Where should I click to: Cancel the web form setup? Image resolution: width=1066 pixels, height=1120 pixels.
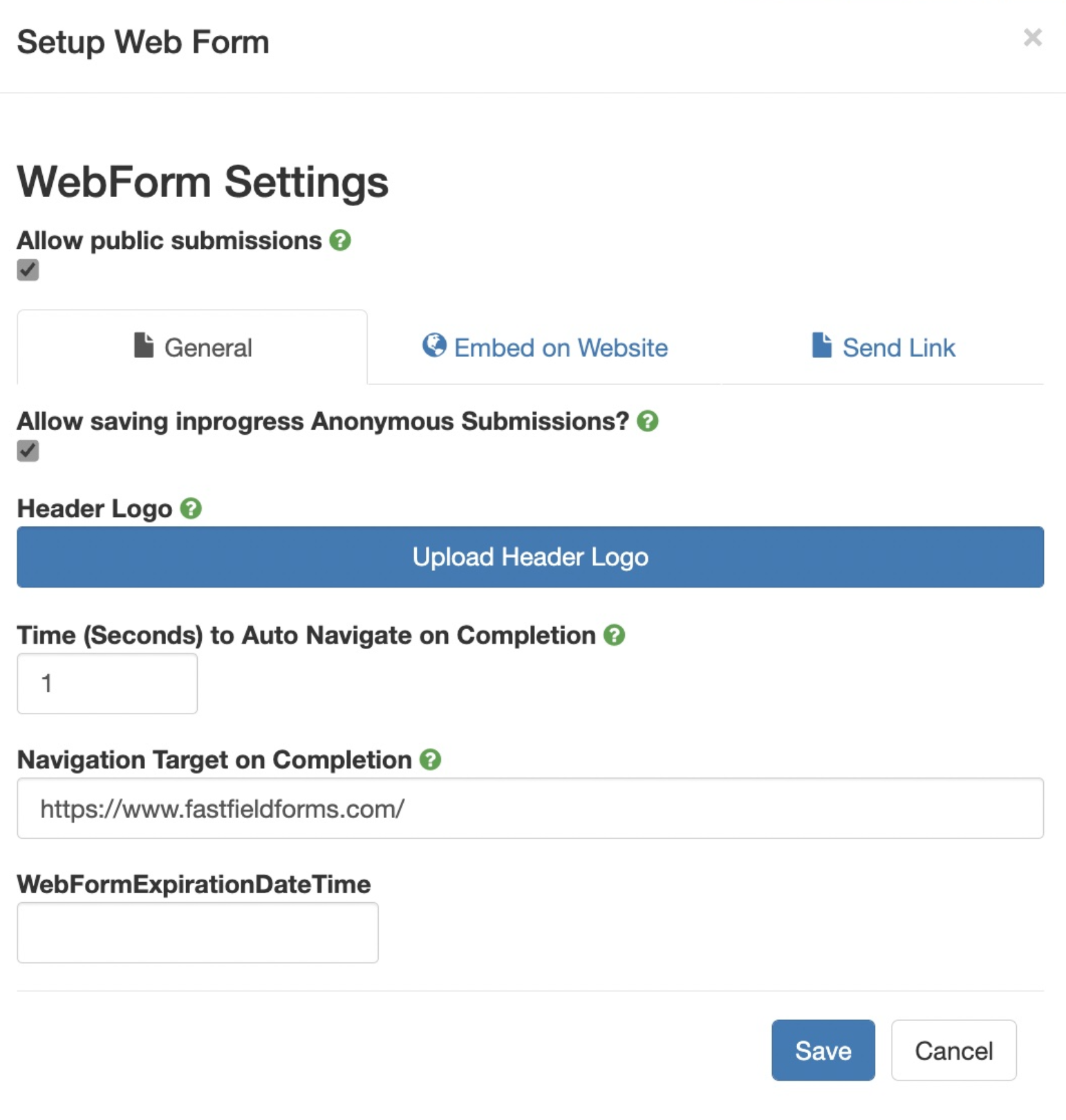click(953, 1050)
